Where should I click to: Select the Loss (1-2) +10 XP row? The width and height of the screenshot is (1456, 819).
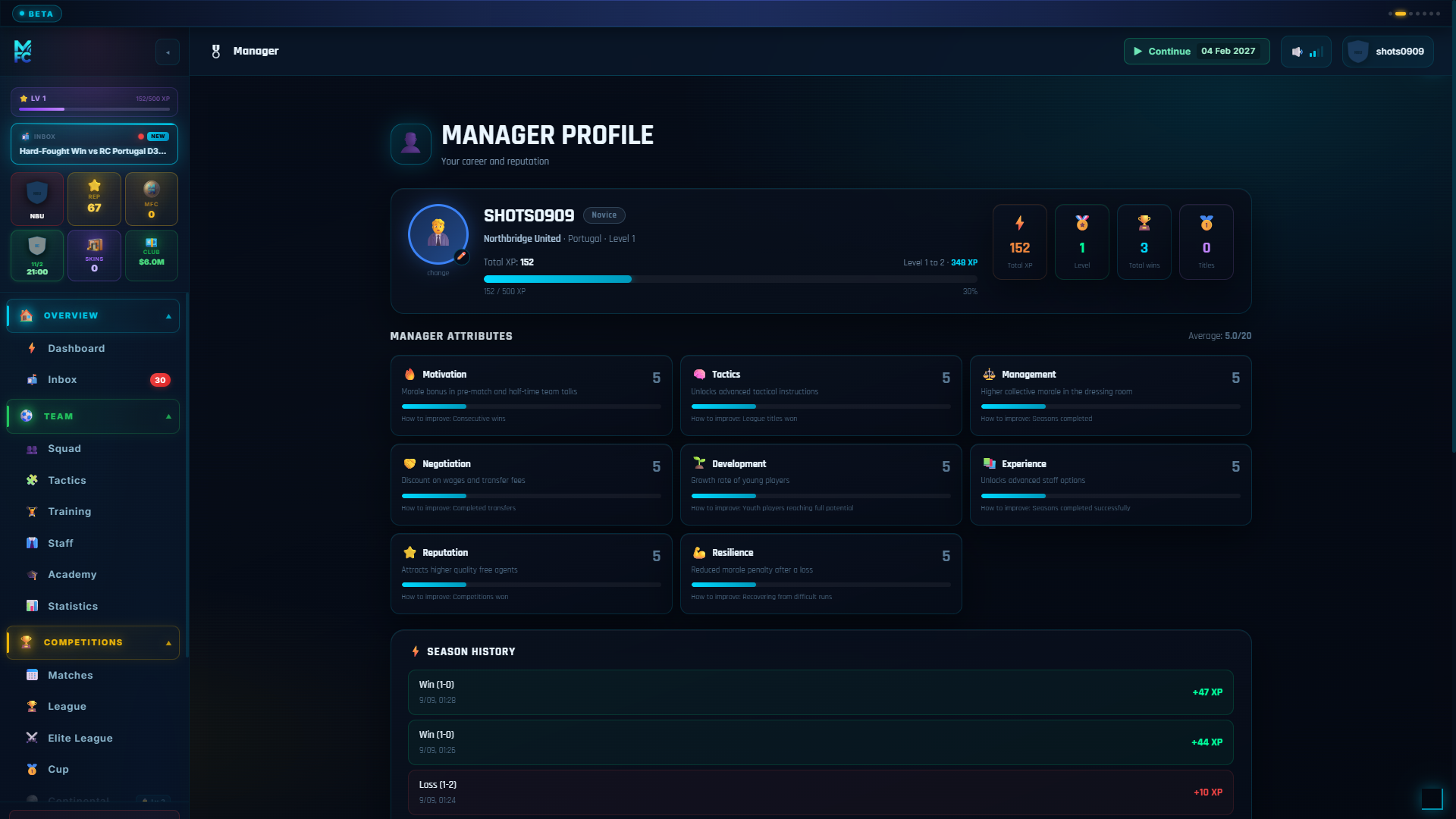click(x=821, y=792)
